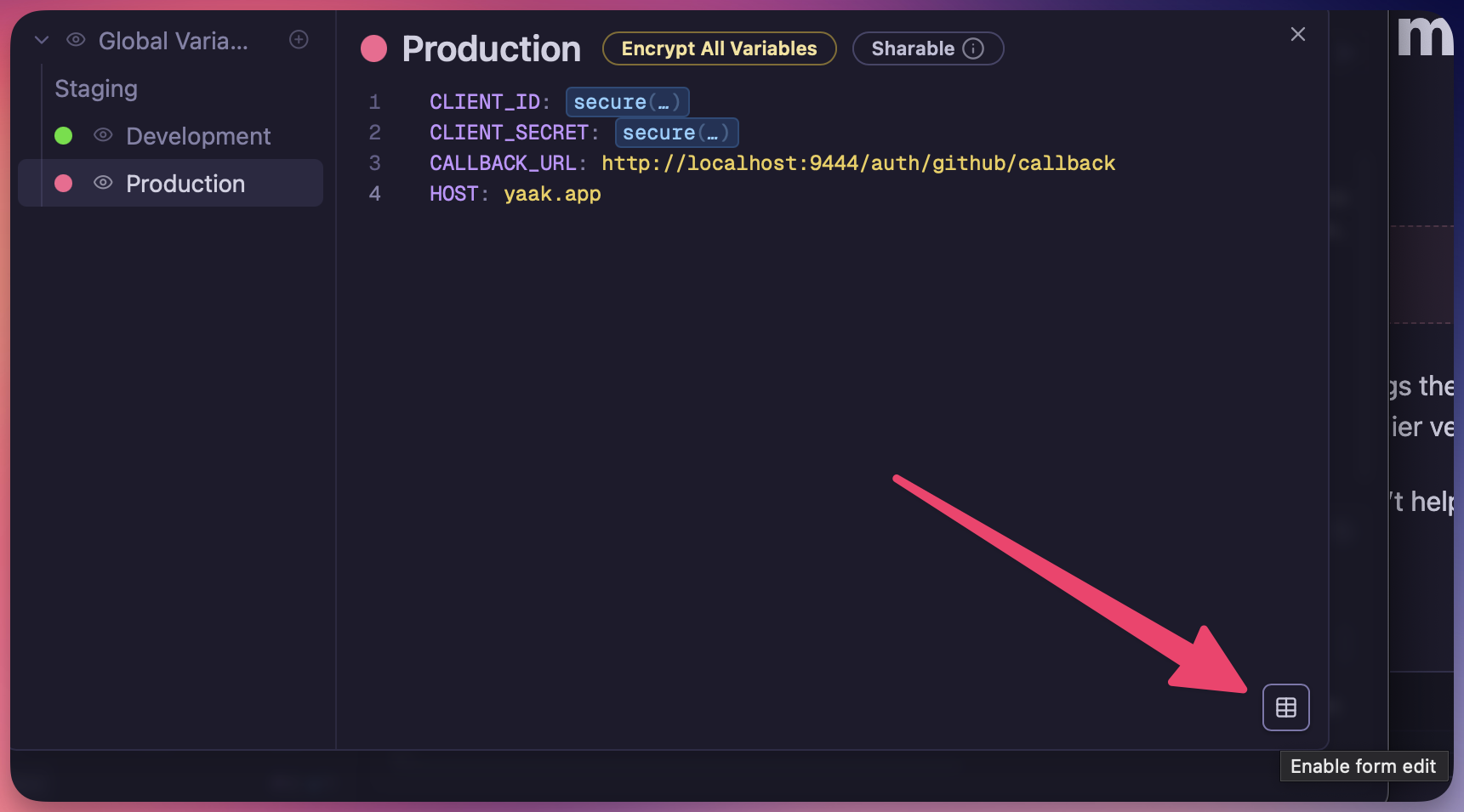Toggle eye icon for Production environment
Image resolution: width=1464 pixels, height=812 pixels.
pyautogui.click(x=103, y=183)
